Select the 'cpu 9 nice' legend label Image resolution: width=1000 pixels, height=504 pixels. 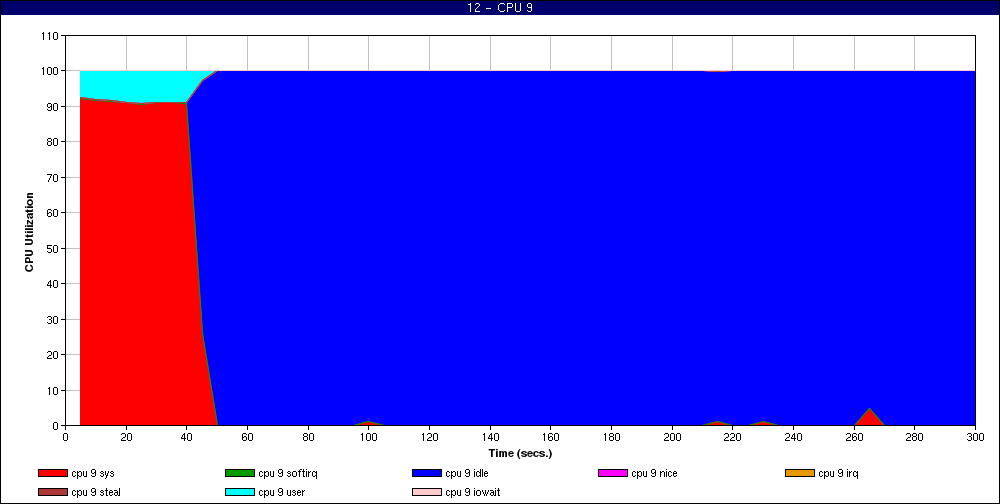[x=654, y=473]
